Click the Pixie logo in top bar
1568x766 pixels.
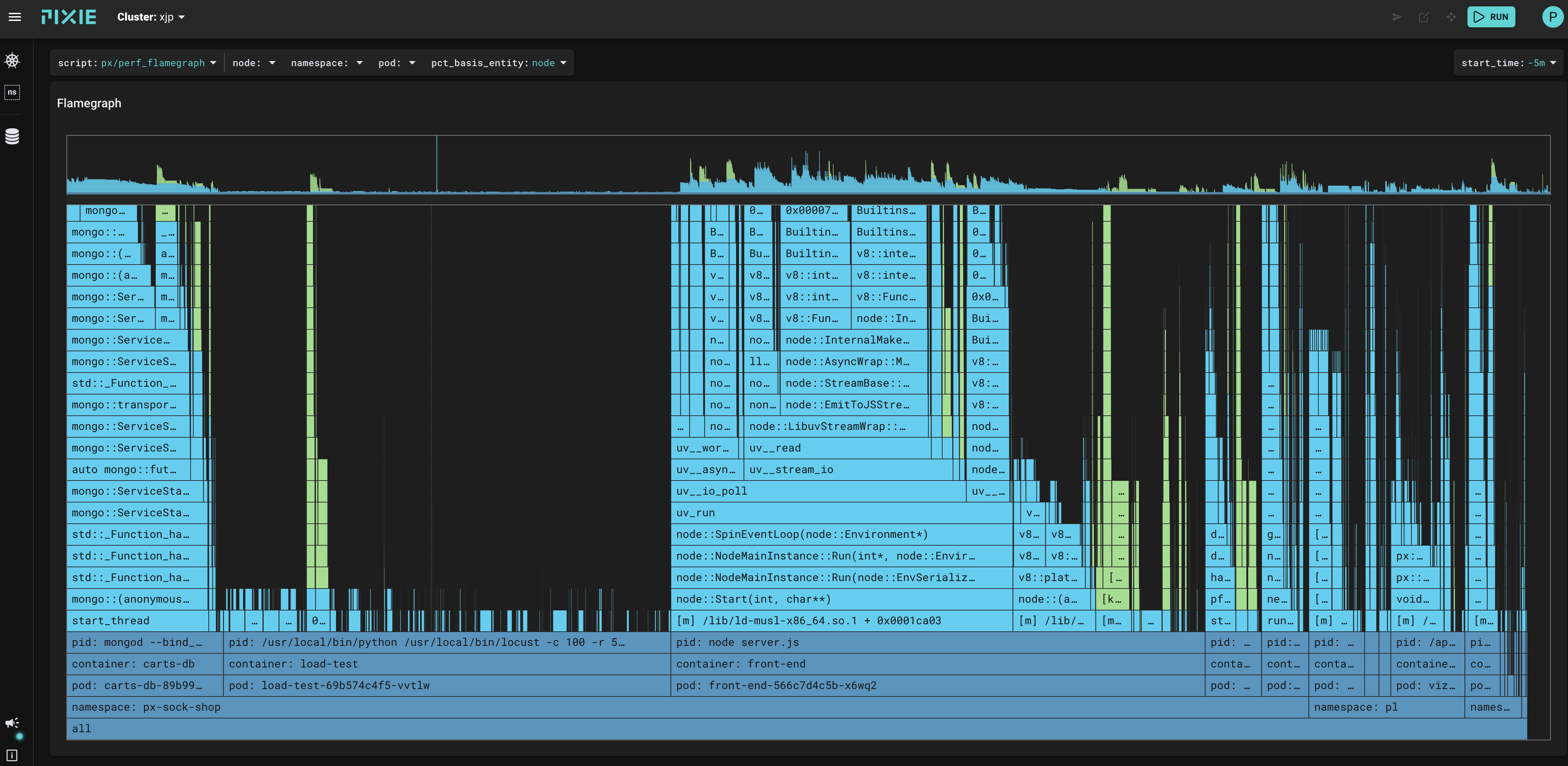(68, 17)
